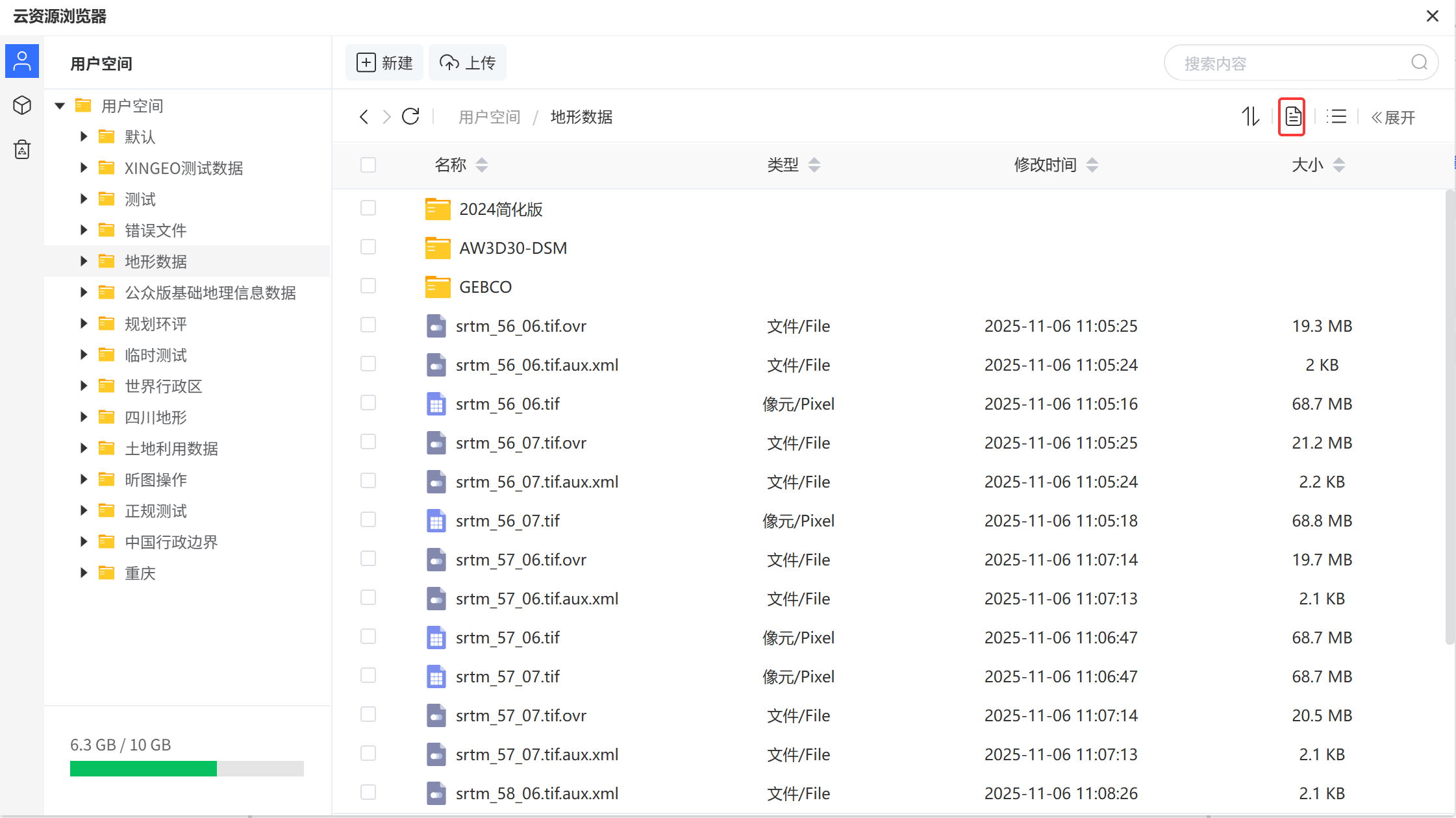Click the search magnifier icon
The height and width of the screenshot is (818, 1456).
[x=1419, y=62]
